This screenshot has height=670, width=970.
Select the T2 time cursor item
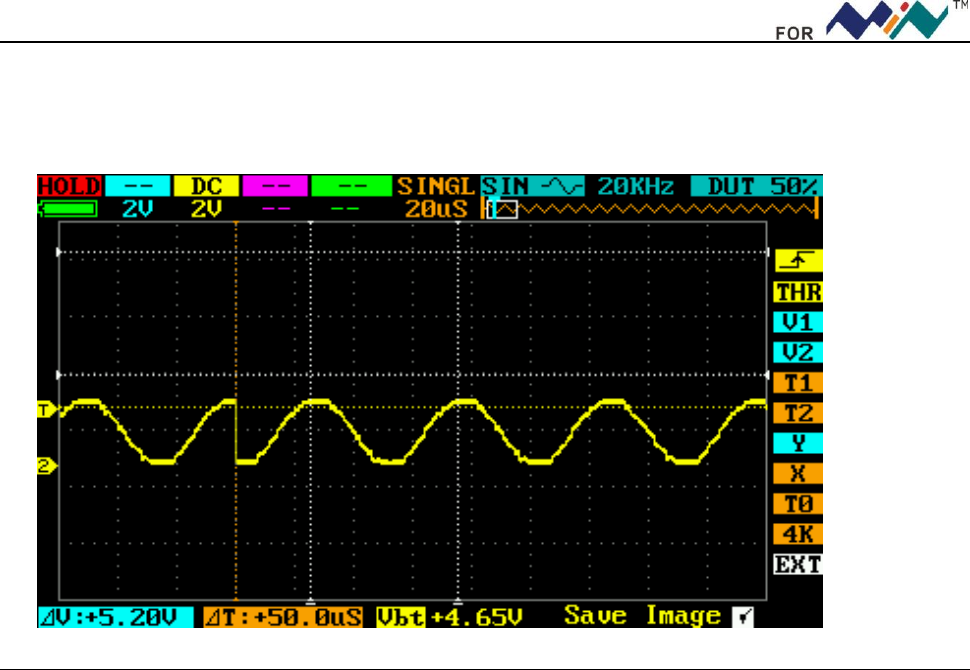[798, 413]
